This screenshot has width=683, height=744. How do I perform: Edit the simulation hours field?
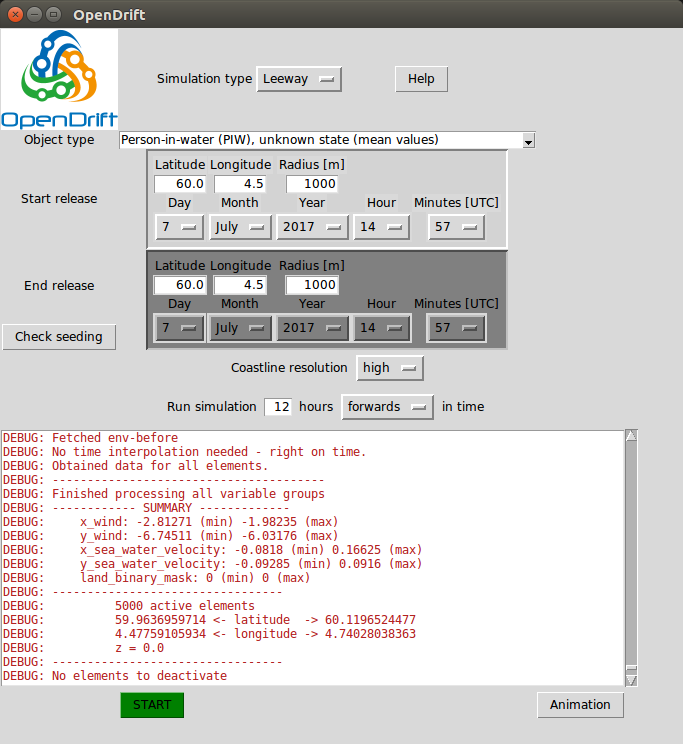pyautogui.click(x=278, y=407)
